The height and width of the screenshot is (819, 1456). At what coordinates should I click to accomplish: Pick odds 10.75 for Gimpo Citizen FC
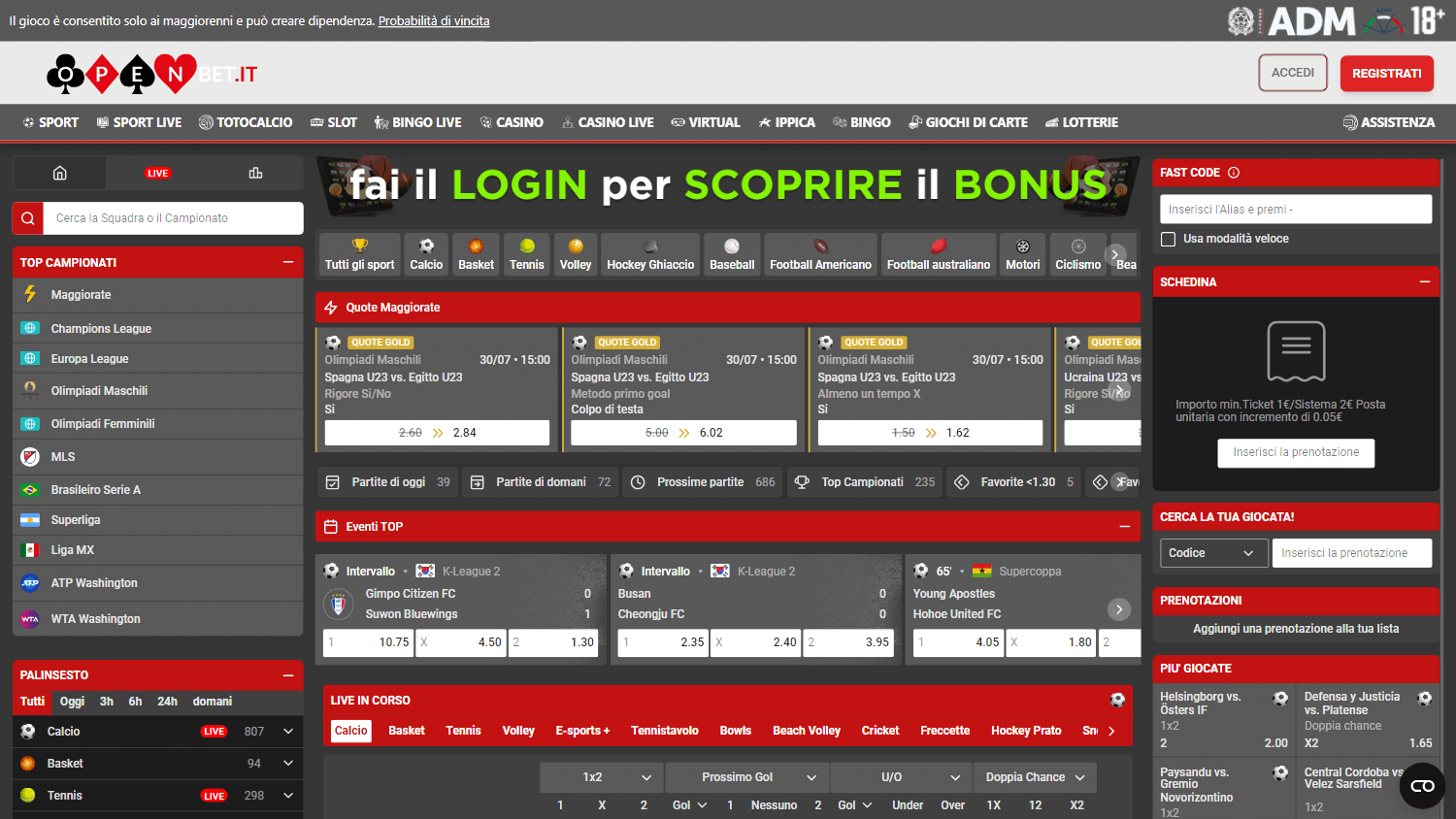click(x=369, y=642)
